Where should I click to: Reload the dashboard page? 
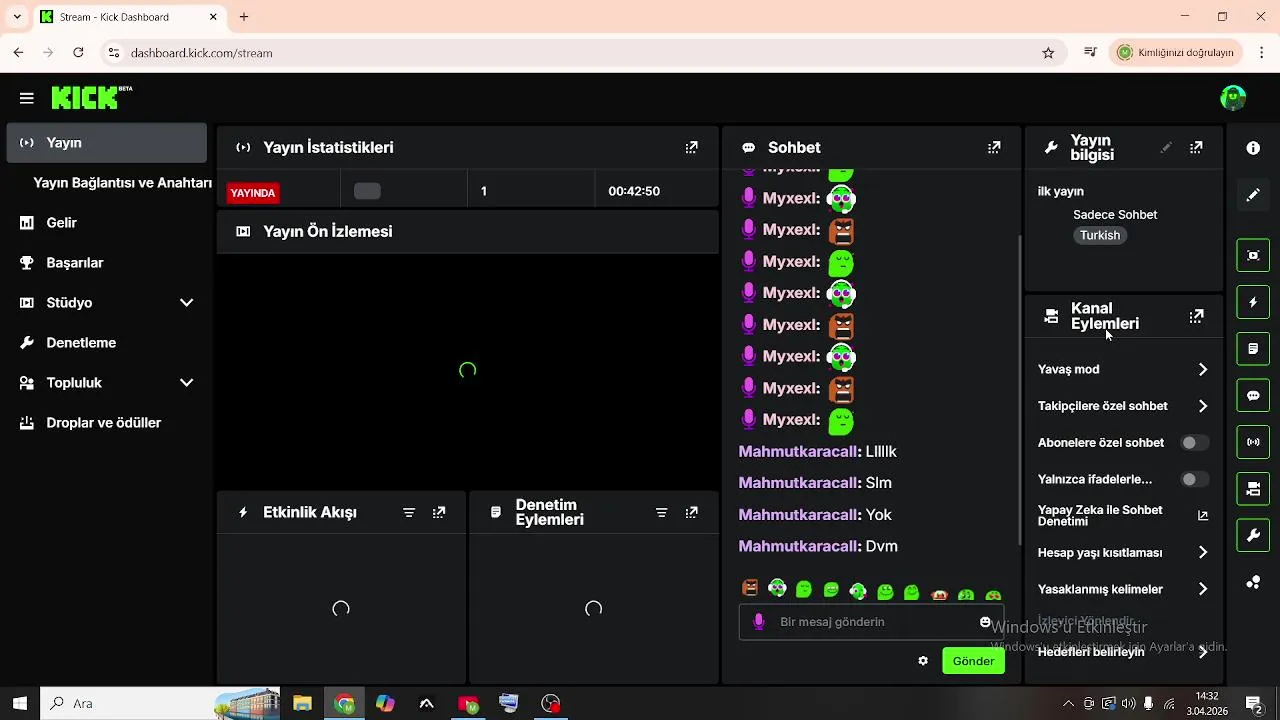coord(78,52)
